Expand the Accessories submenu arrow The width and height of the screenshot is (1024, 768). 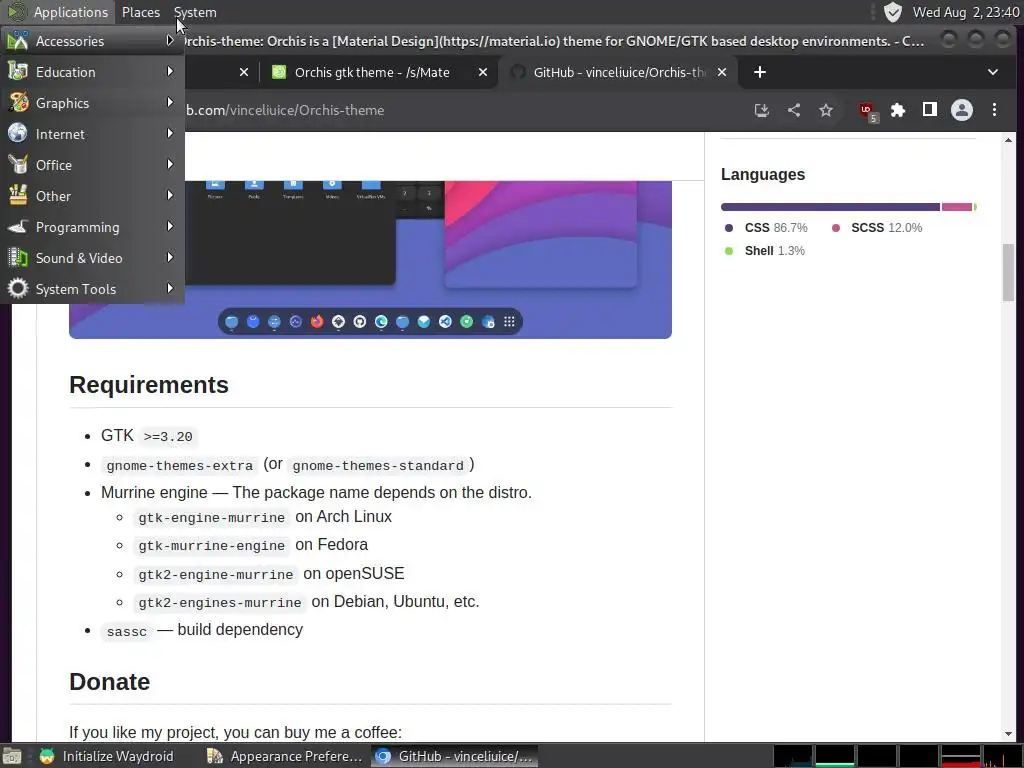coord(170,40)
